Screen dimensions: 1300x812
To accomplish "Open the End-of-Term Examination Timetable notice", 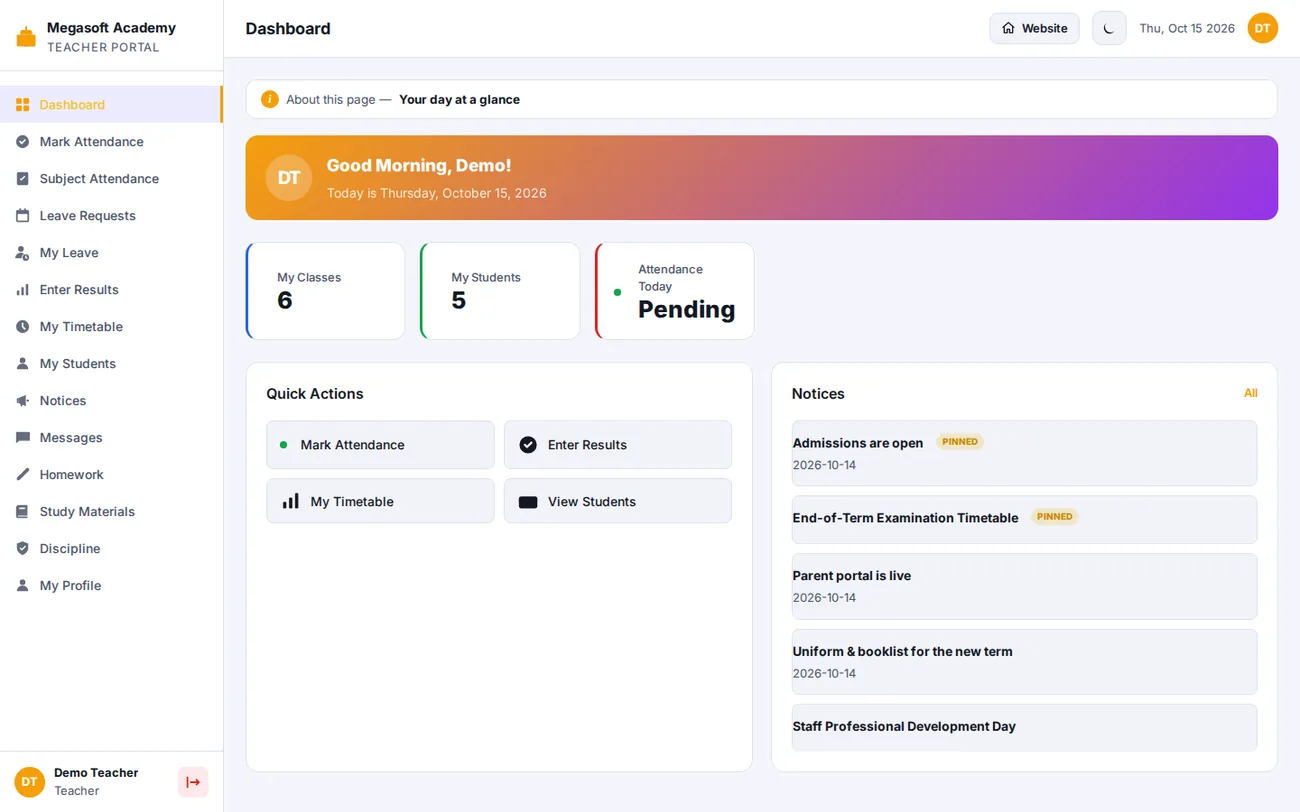I will click(1024, 520).
